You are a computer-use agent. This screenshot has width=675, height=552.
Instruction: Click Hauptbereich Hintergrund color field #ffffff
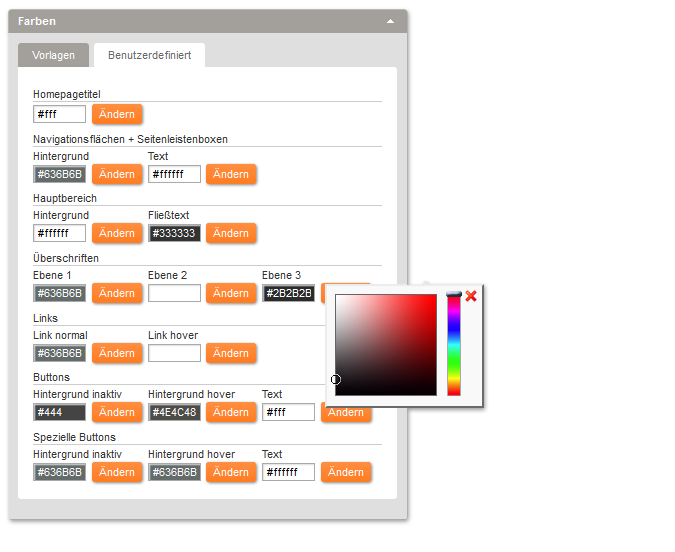tap(59, 233)
